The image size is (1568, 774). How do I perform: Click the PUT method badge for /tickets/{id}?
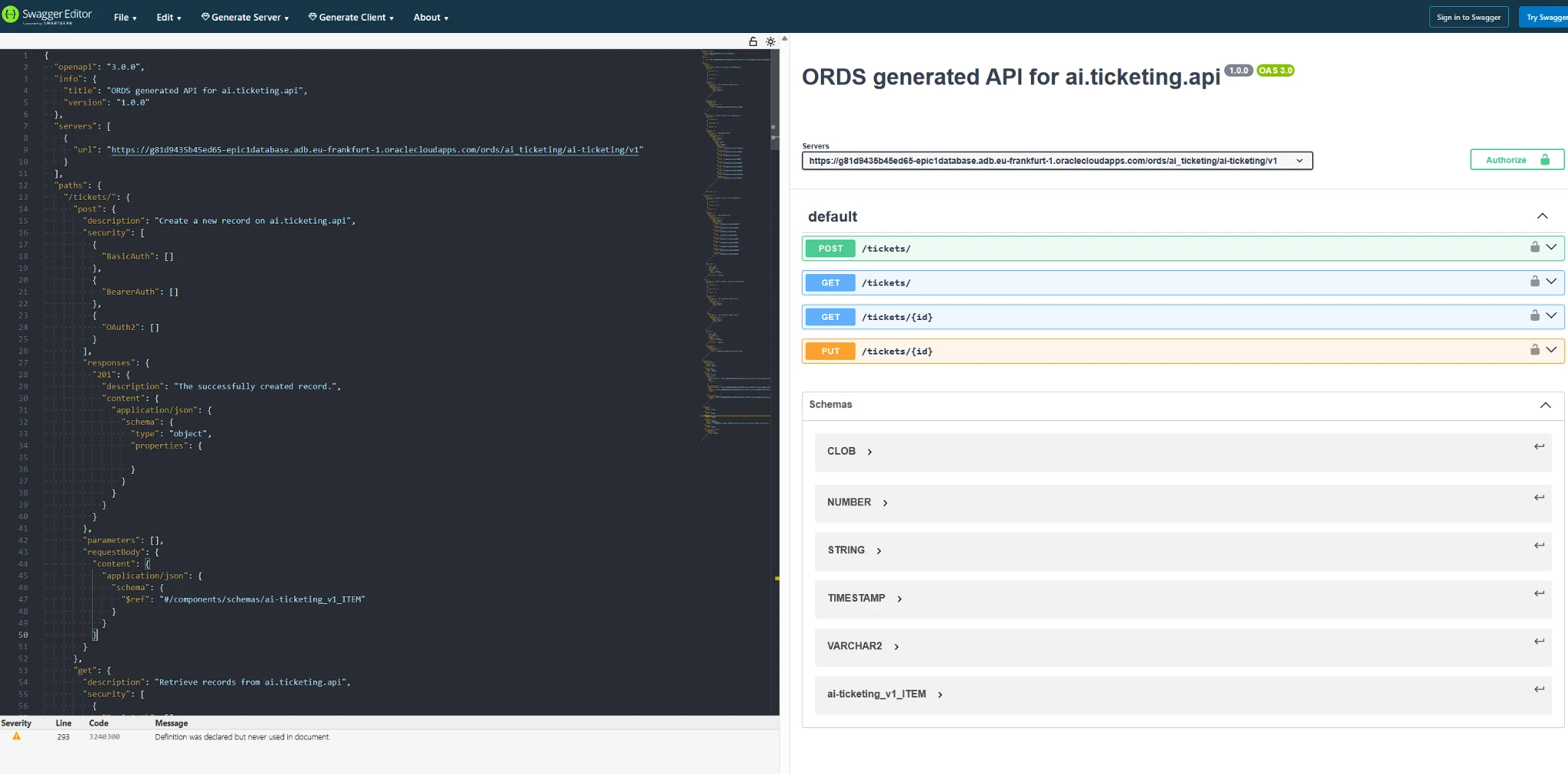click(830, 351)
